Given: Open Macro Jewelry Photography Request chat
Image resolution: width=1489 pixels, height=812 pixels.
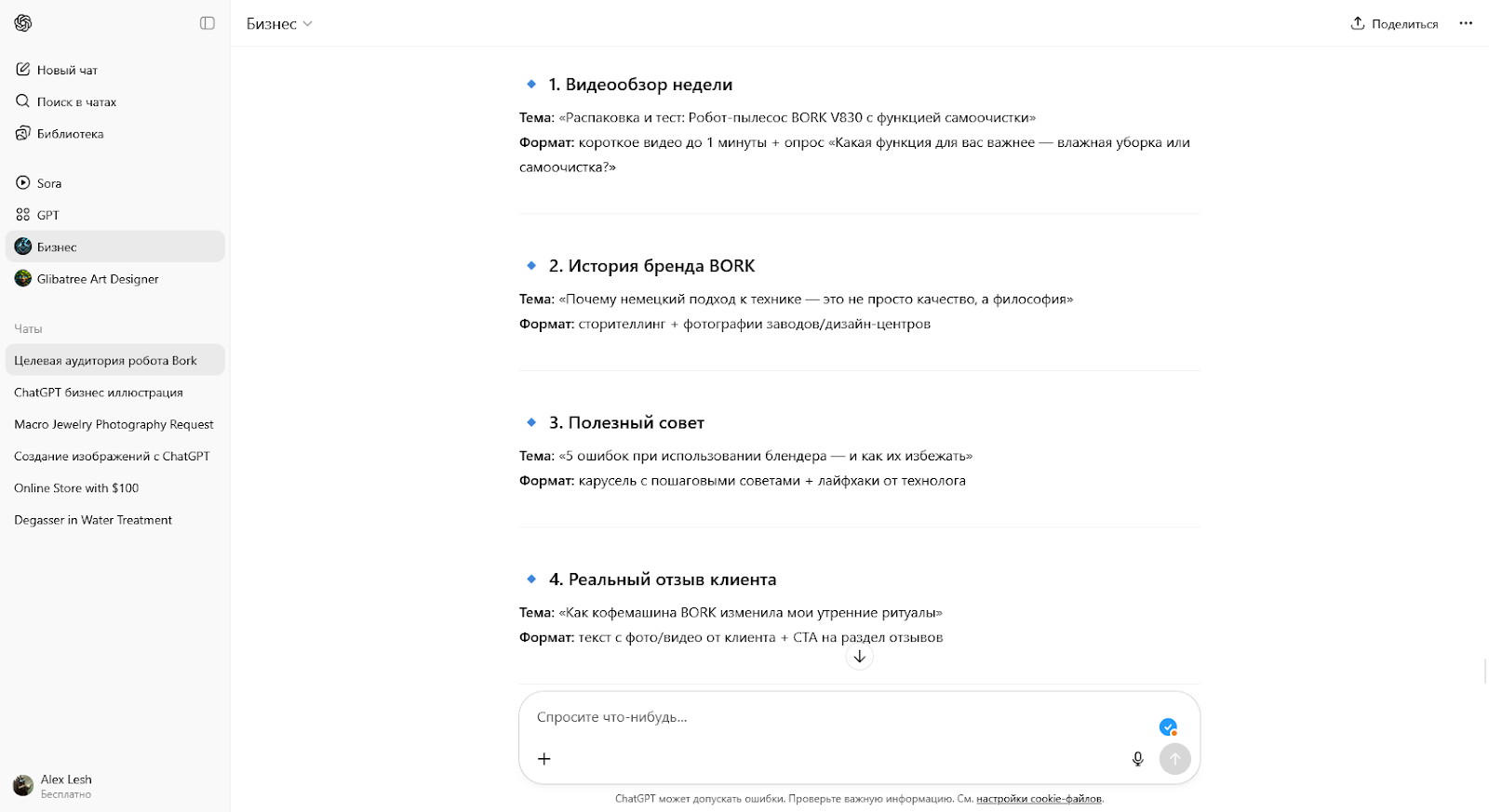Looking at the screenshot, I should [115, 424].
